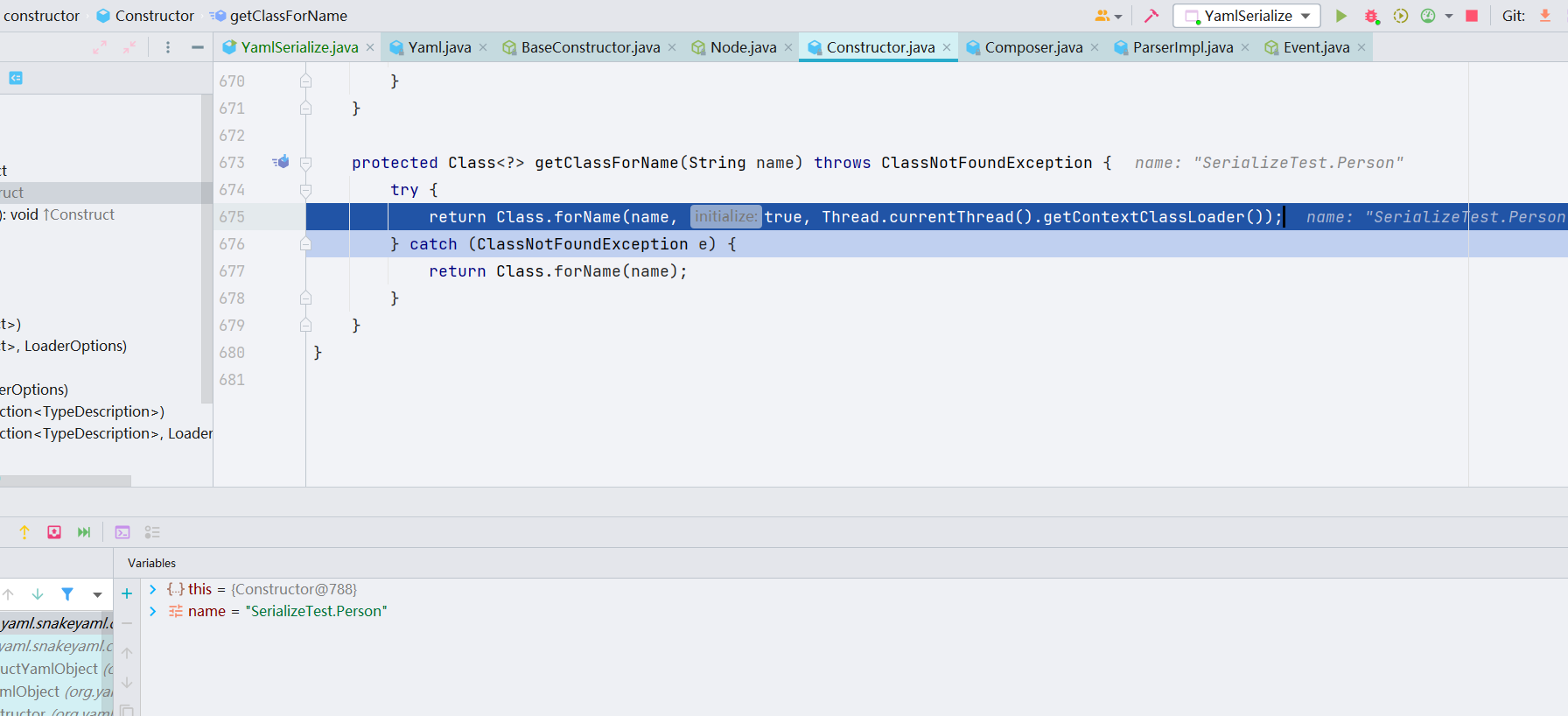
Task: Run with Coverage icon in toolbar
Action: tap(1401, 16)
